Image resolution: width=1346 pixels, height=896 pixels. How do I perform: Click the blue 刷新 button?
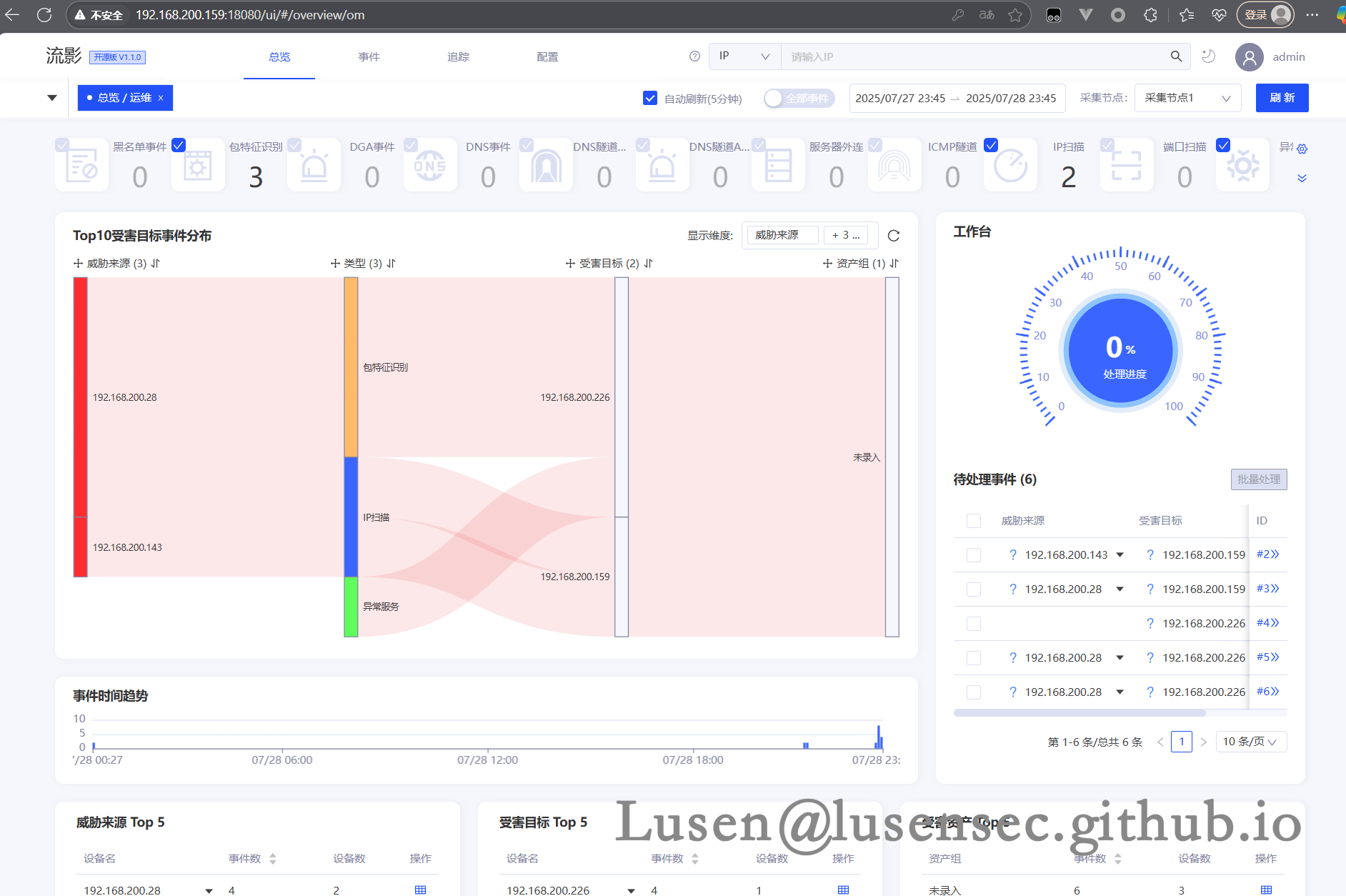pos(1282,98)
